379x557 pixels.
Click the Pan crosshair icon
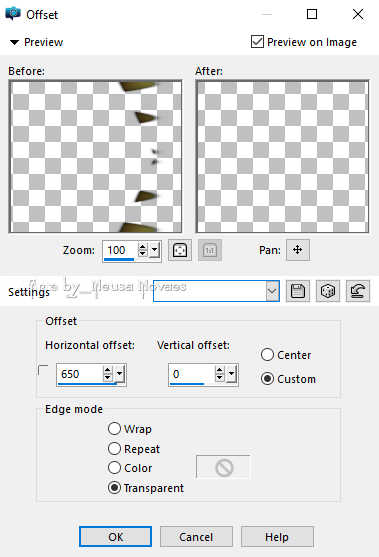[x=298, y=250]
